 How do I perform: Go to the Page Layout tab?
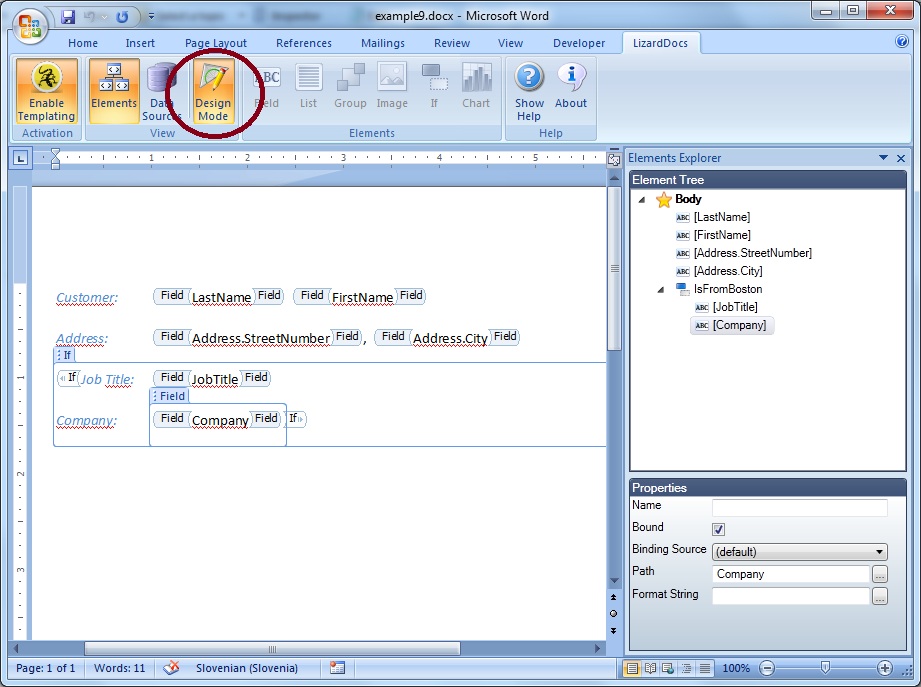point(216,43)
